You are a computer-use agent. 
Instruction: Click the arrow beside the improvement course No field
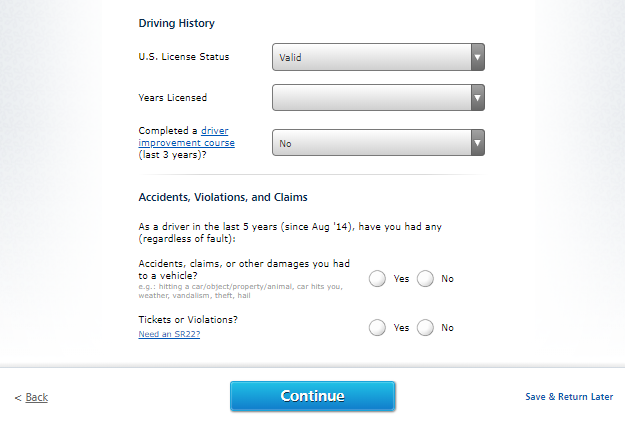tap(478, 143)
